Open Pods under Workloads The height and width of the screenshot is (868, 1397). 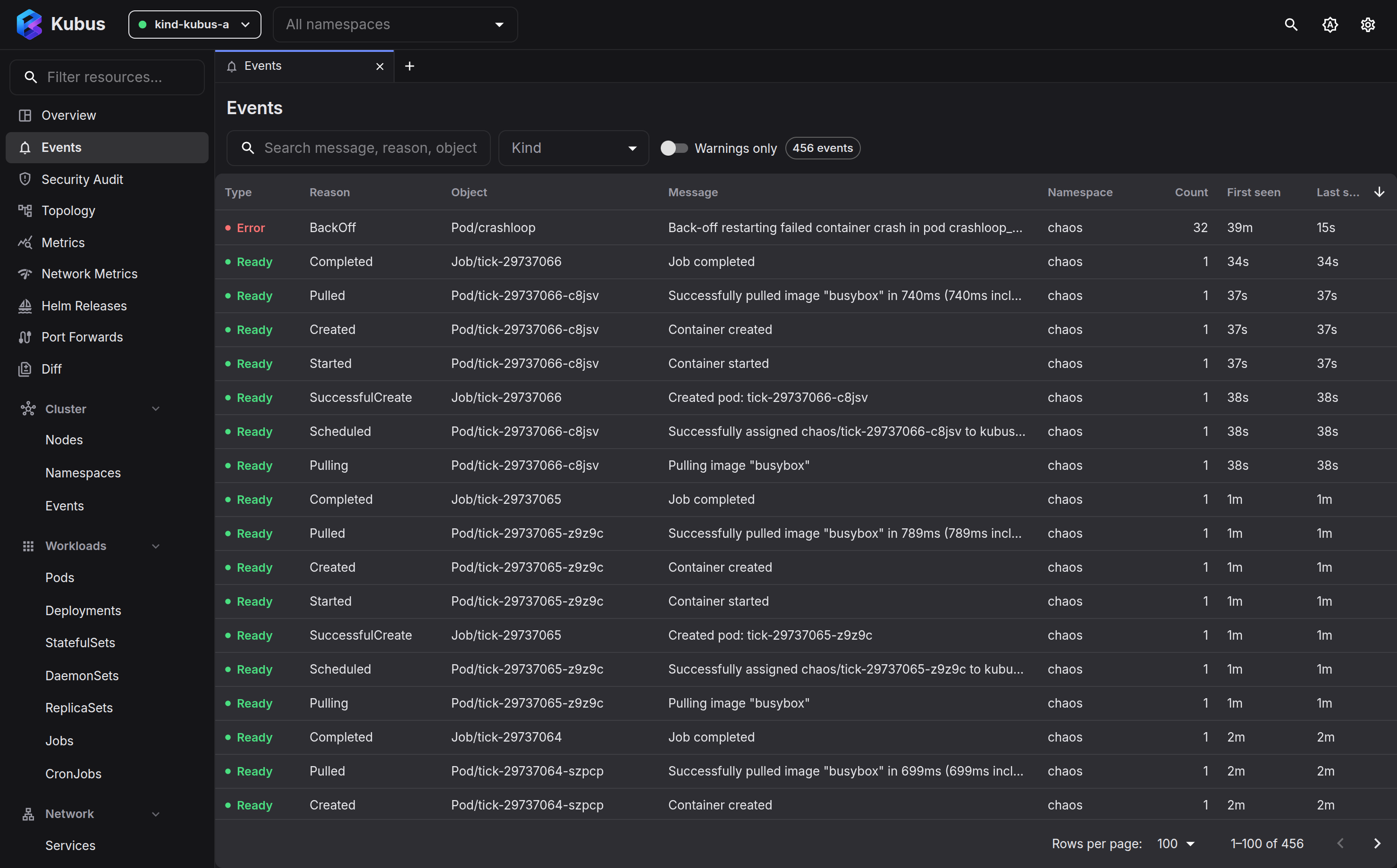[60, 577]
